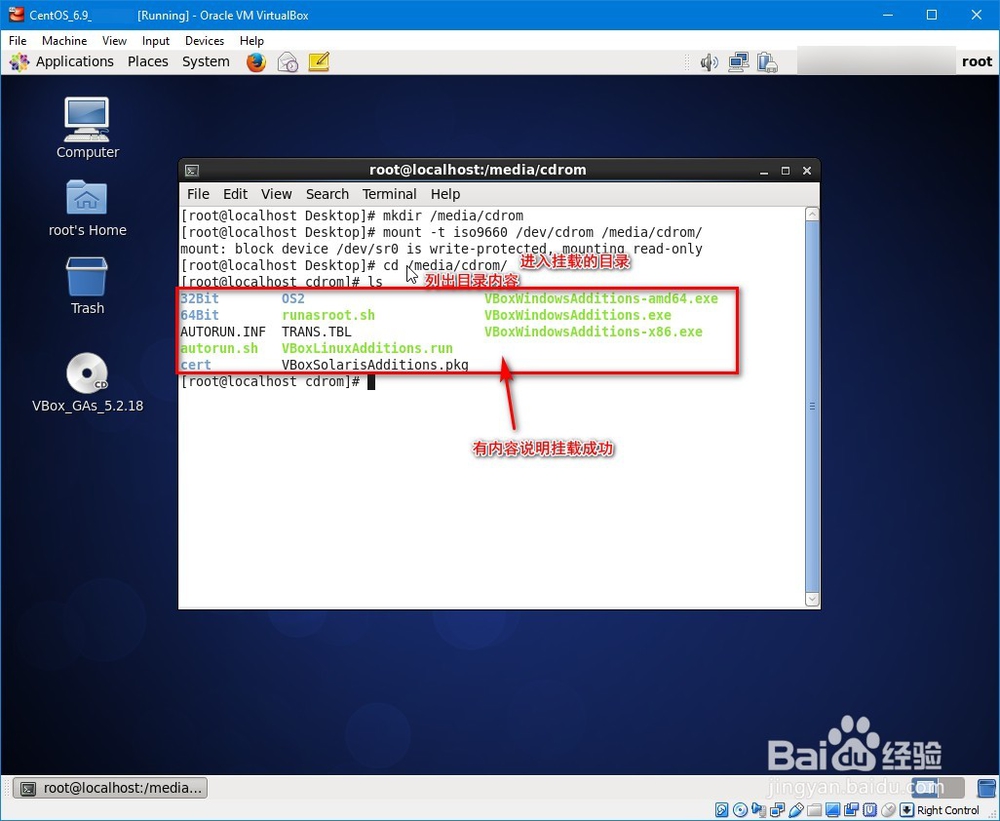1000x821 pixels.
Task: Click the display monitor icon in the VirtualBox status bar
Action: click(x=833, y=810)
